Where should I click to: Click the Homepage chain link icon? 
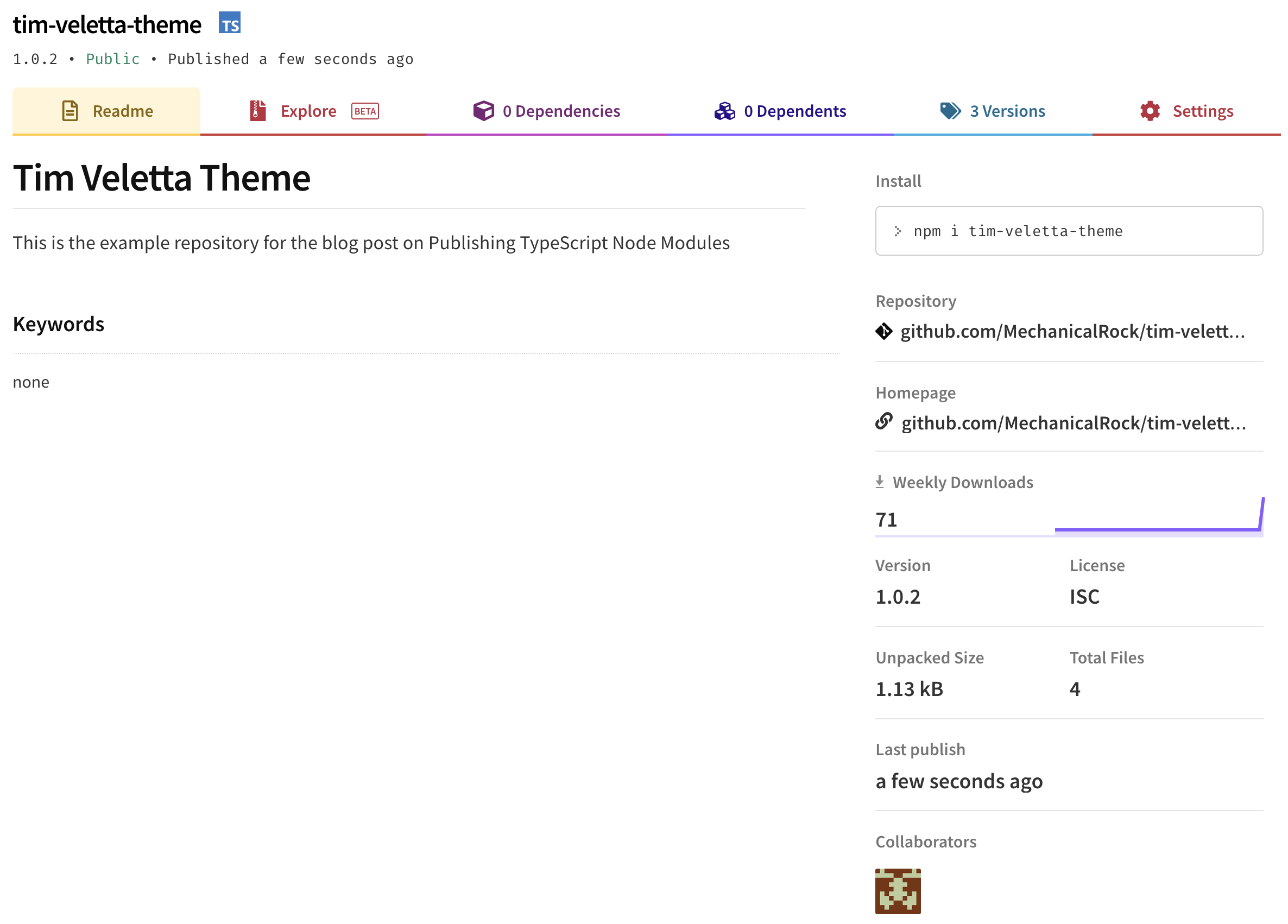click(x=884, y=421)
